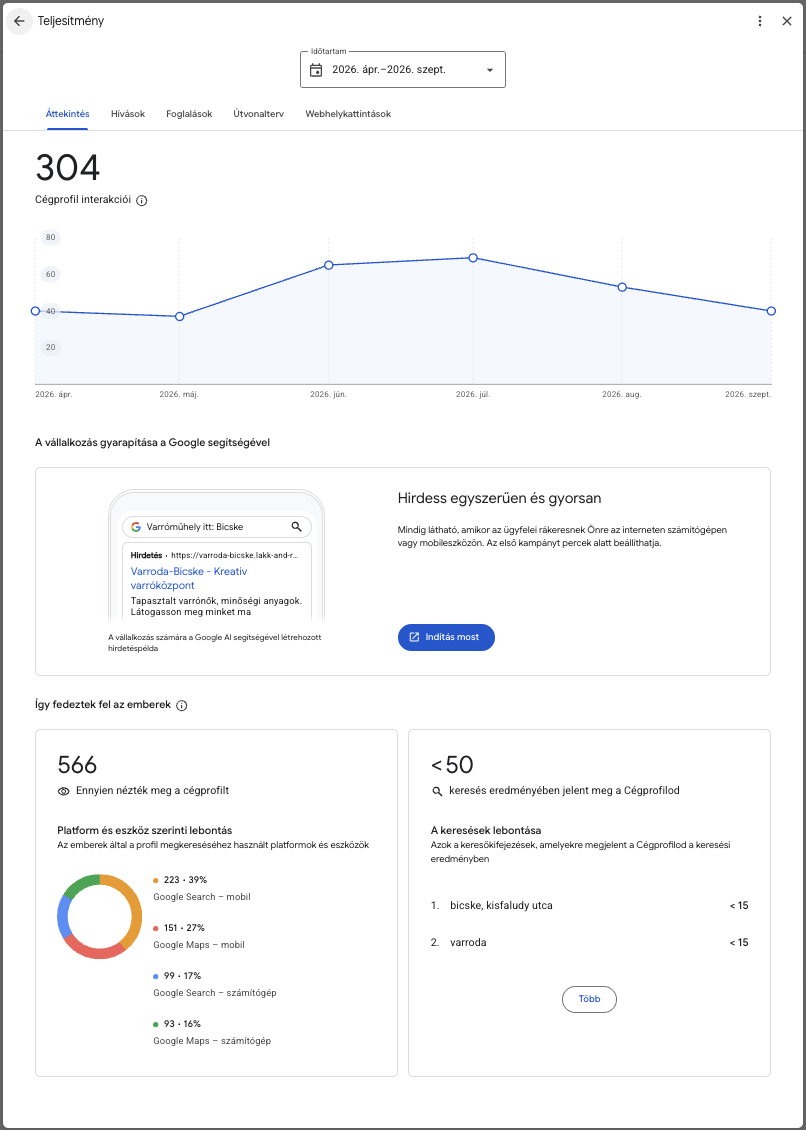
Task: Select the 2026. ápr. chart data point
Action: (x=35, y=311)
